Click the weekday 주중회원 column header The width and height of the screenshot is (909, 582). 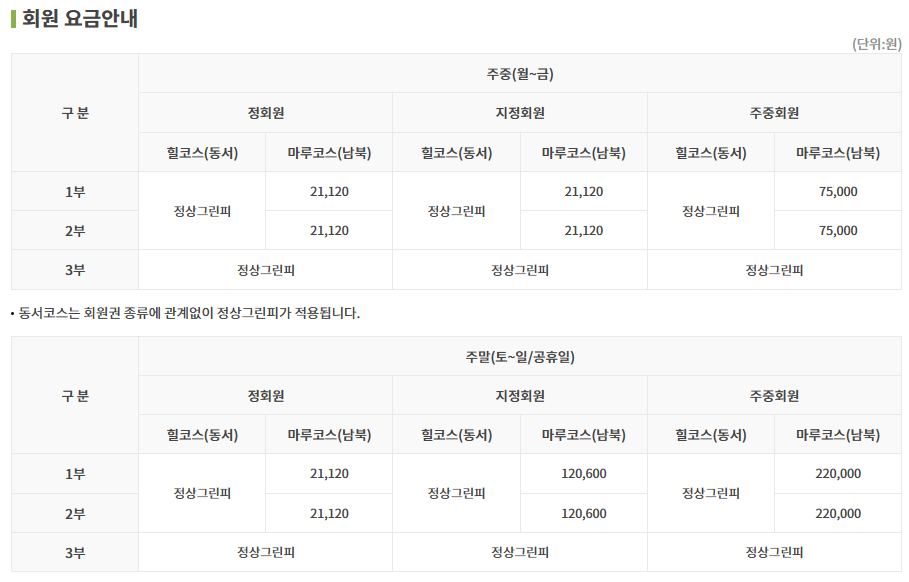click(775, 113)
